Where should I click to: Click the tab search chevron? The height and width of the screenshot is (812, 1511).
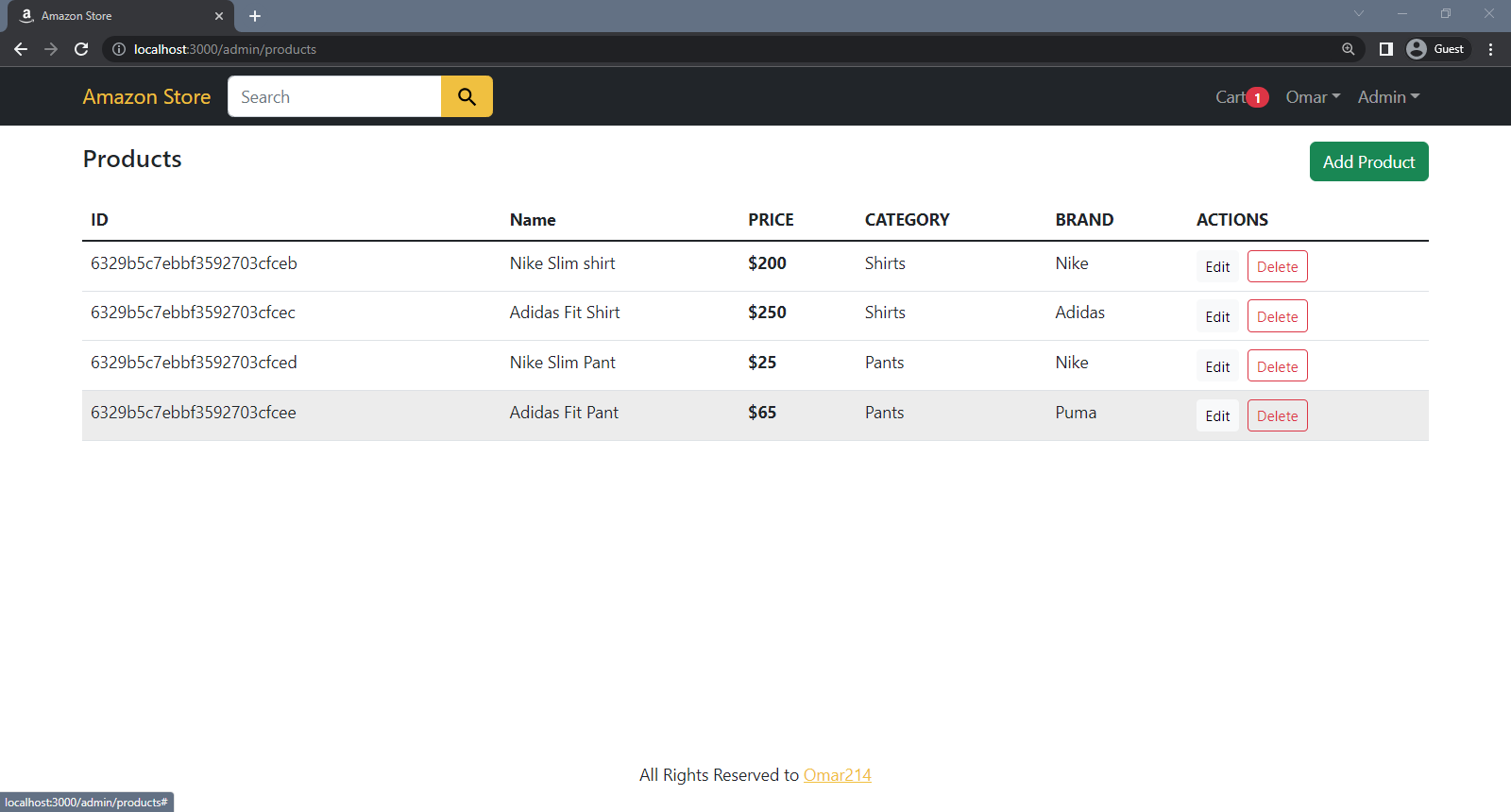[1359, 13]
